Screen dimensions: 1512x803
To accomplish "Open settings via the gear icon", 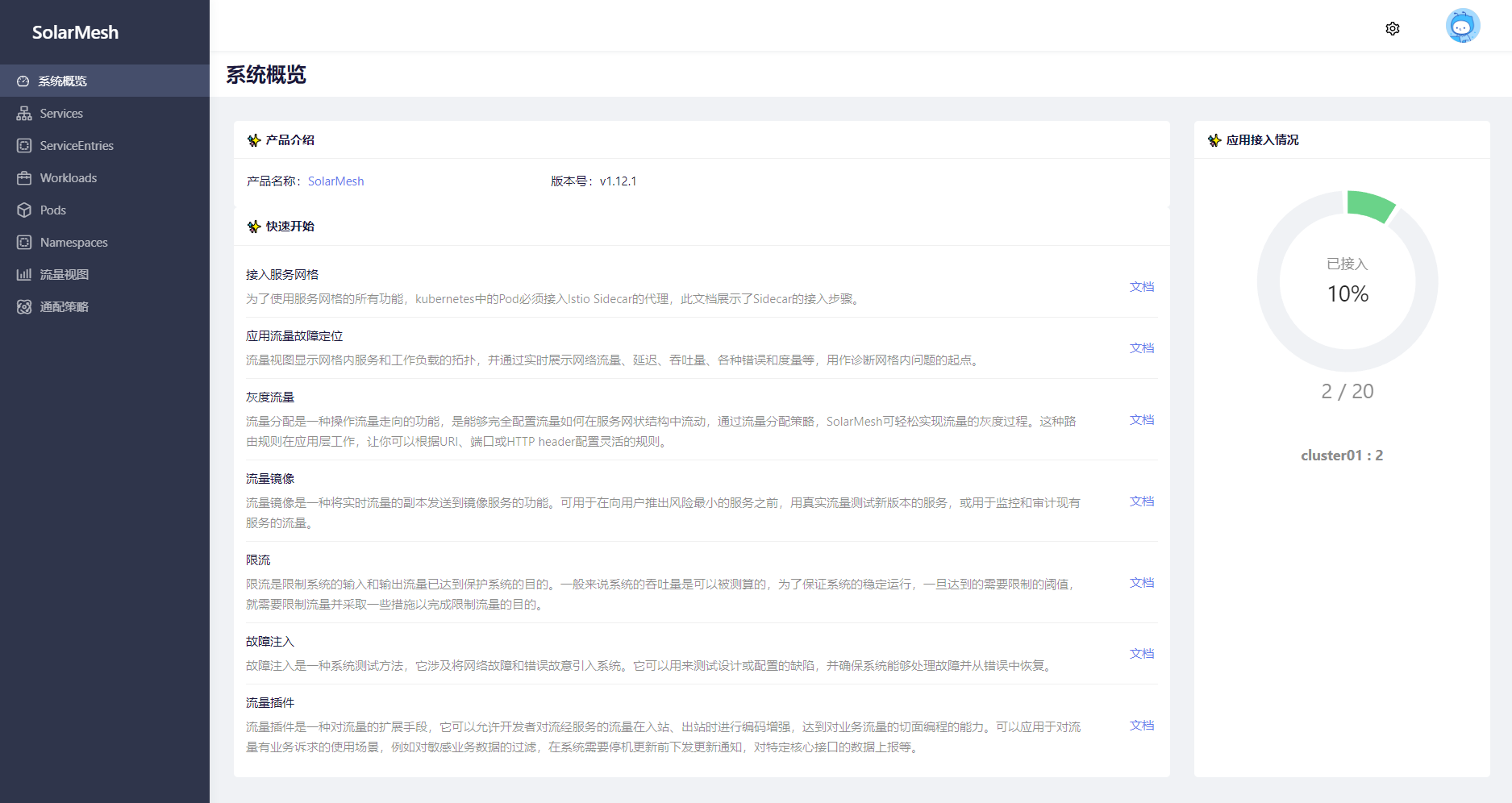I will point(1393,29).
